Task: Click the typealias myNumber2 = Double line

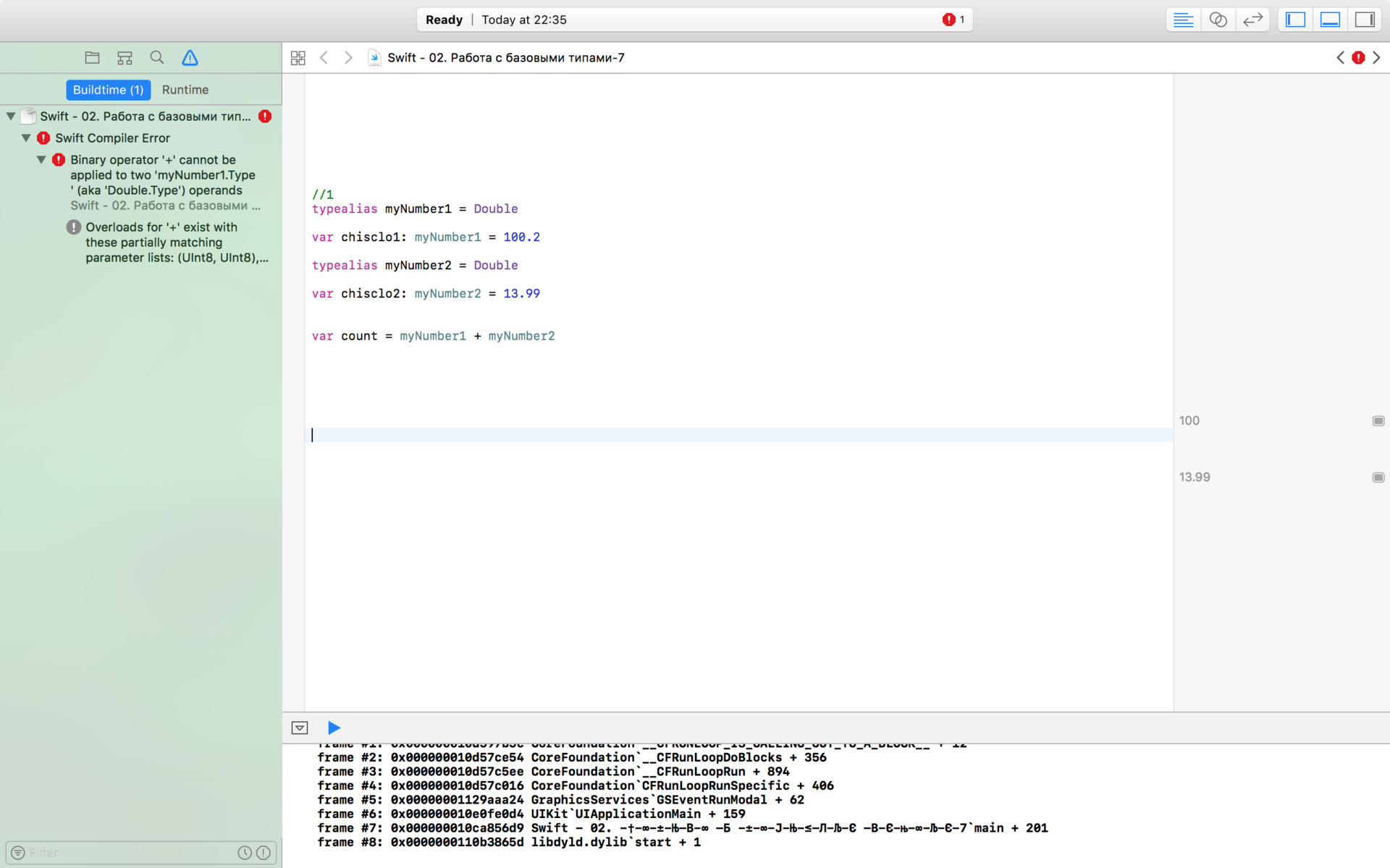Action: tap(415, 265)
